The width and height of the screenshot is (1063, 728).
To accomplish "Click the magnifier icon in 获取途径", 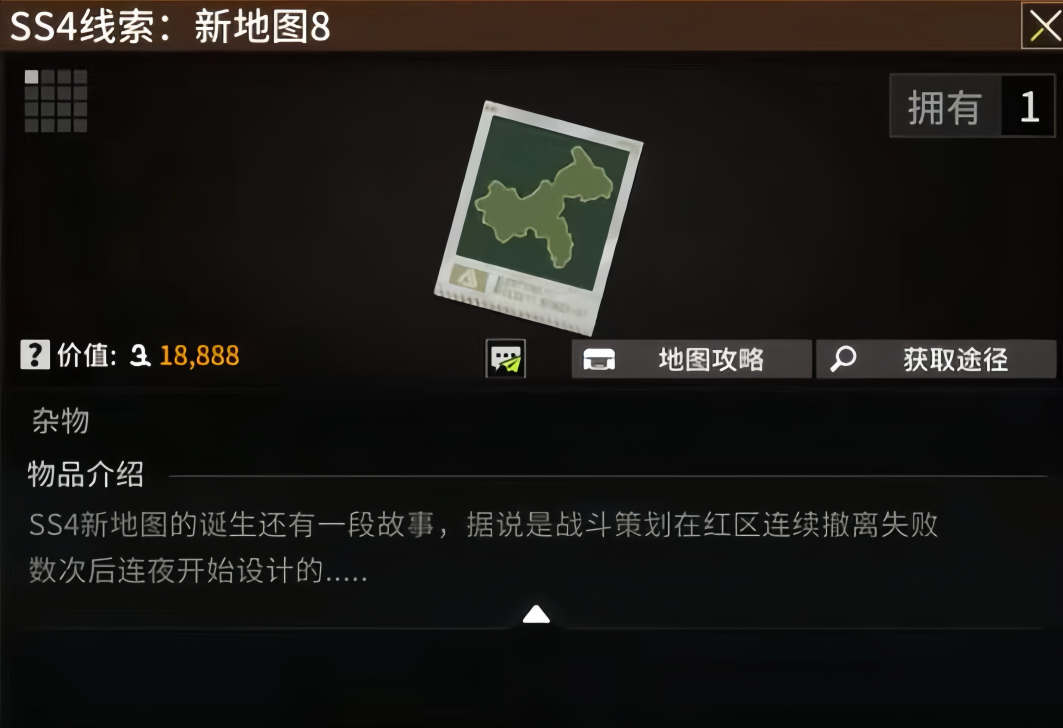I will [x=843, y=359].
